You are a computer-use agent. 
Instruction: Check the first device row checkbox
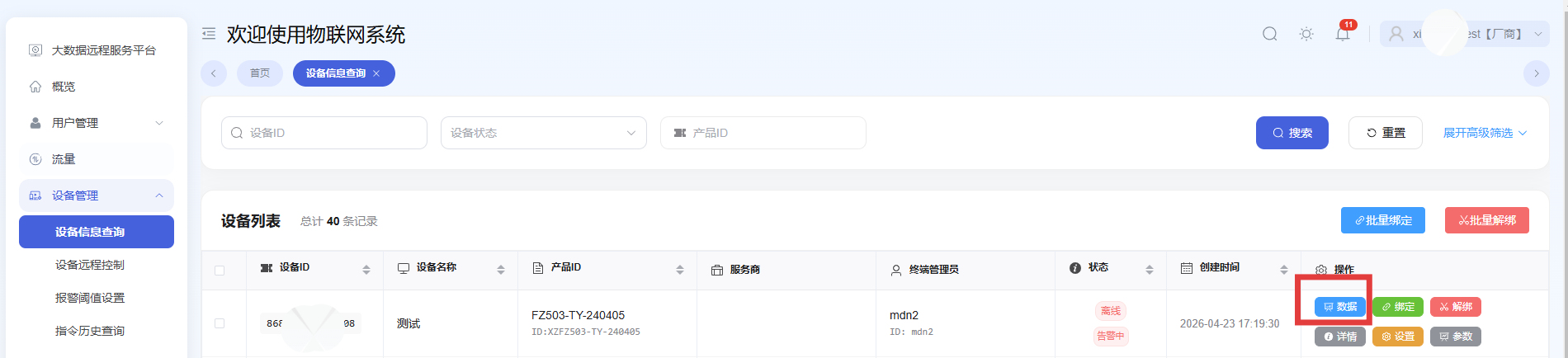tap(220, 323)
